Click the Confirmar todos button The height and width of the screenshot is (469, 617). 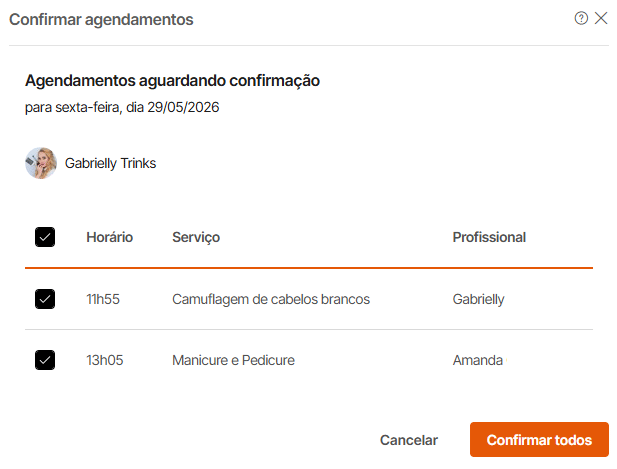pos(539,440)
